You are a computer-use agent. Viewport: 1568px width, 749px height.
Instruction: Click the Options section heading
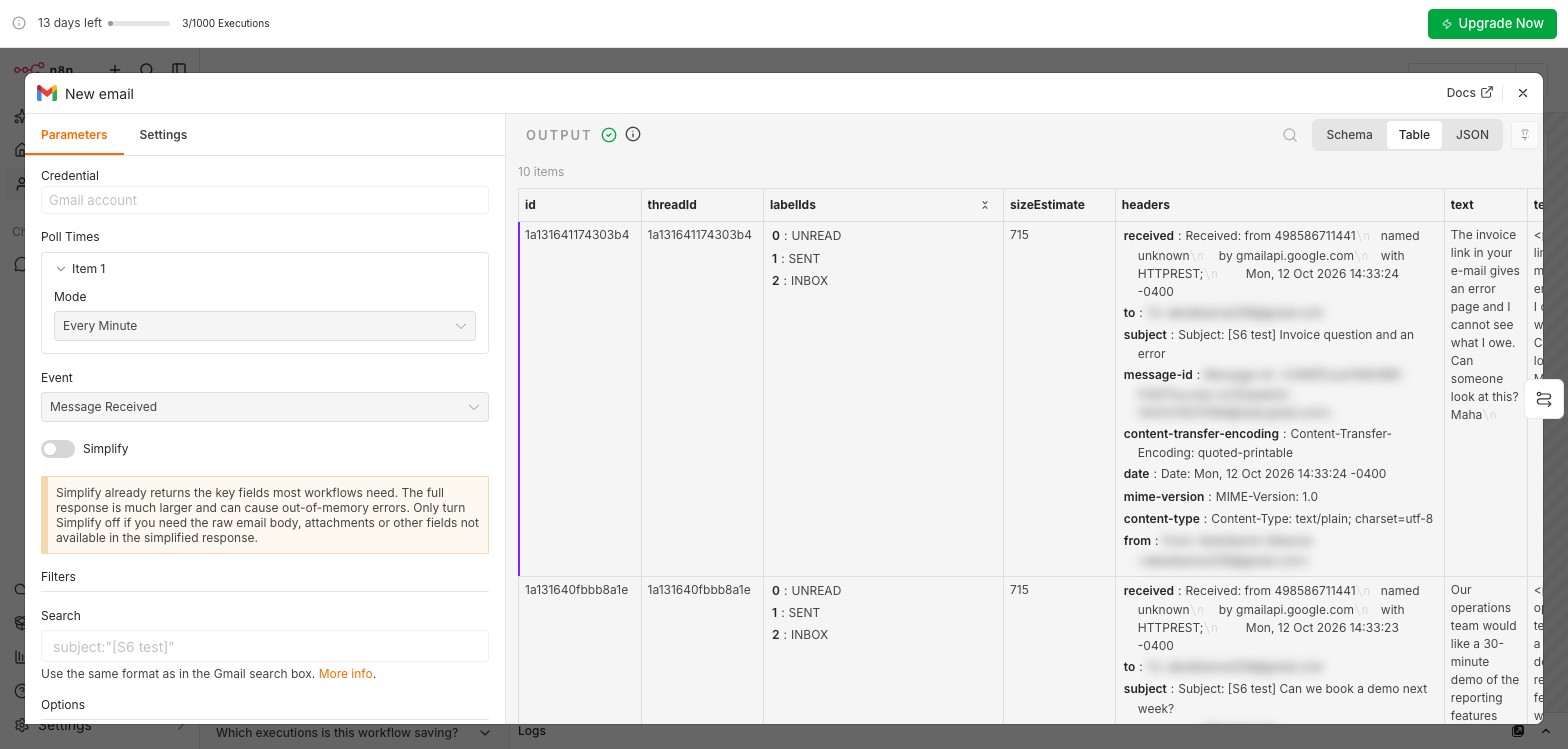coord(63,705)
